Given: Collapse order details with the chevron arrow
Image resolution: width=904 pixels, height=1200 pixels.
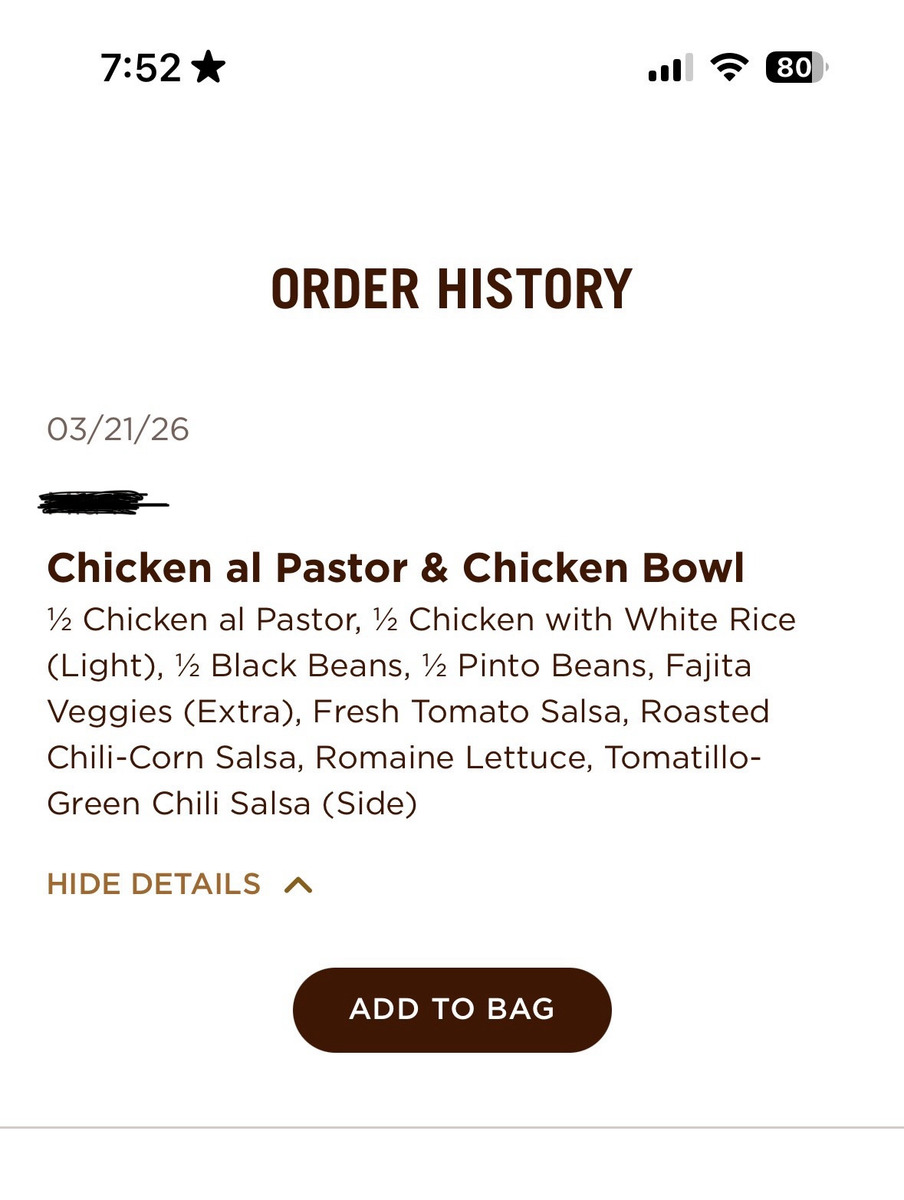Looking at the screenshot, I should 298,885.
